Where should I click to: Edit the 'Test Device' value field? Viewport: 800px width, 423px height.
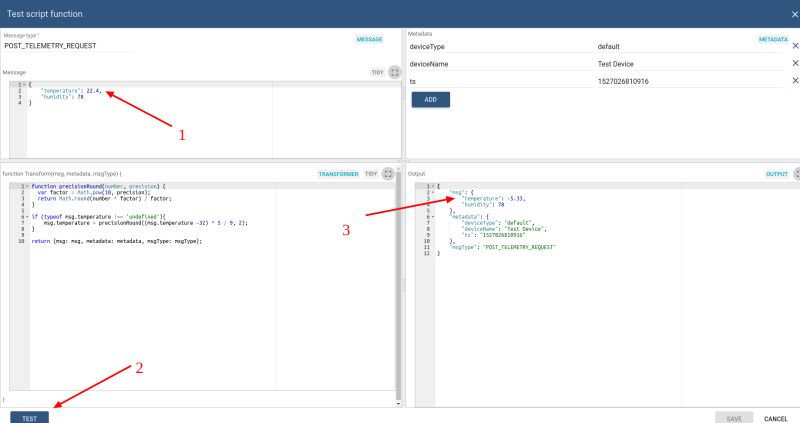coord(690,64)
